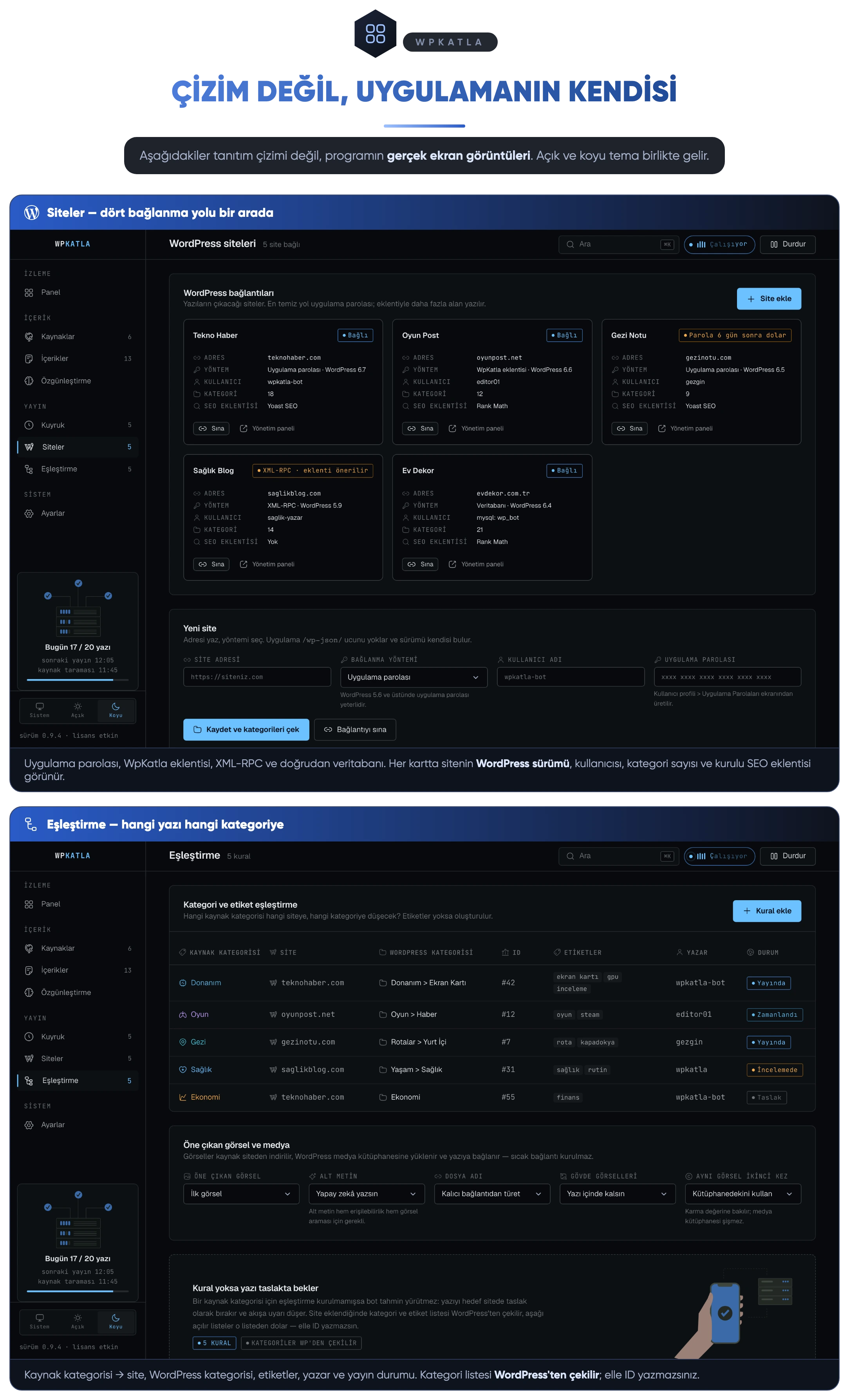Go to Panel in the Eşleştirme screen sidebar
849x1400 pixels.
pyautogui.click(x=78, y=904)
